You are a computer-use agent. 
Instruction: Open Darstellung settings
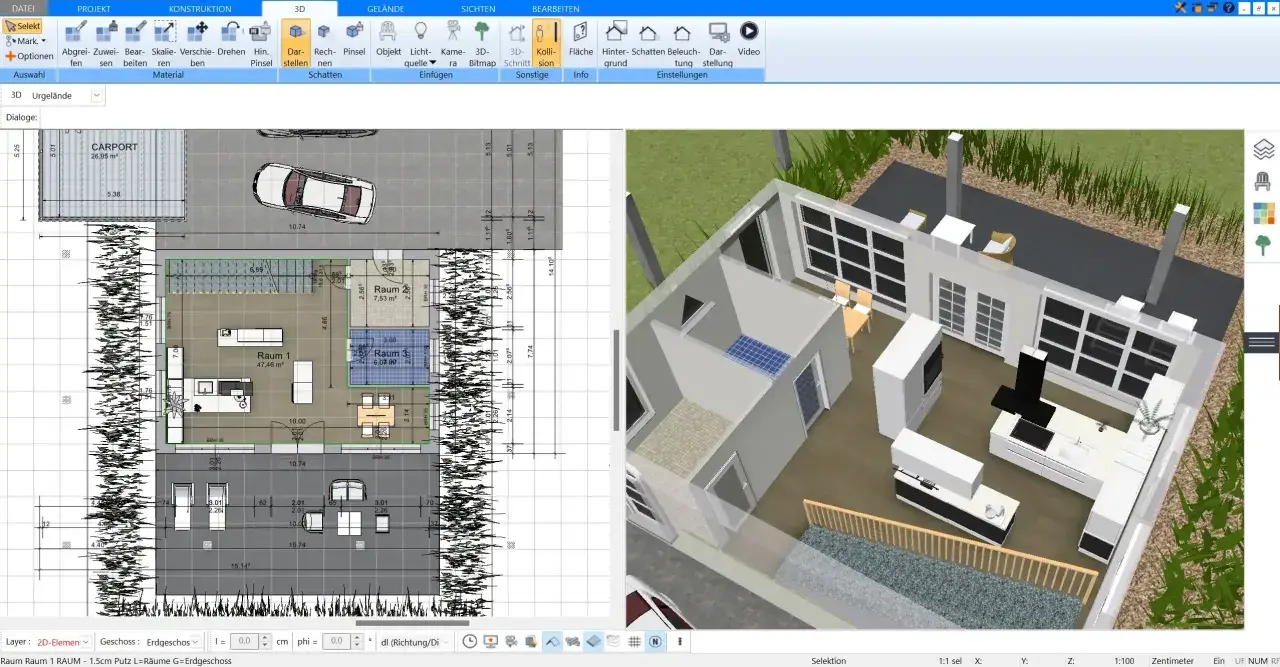718,43
